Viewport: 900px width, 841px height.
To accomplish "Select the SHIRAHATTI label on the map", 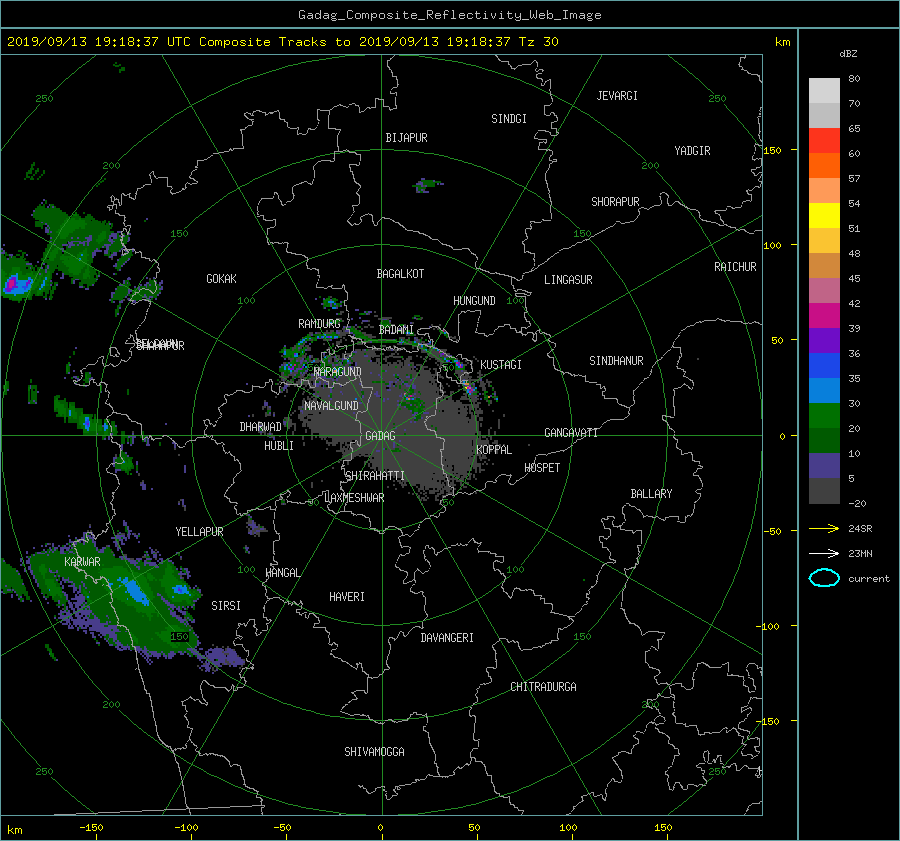I will point(375,476).
